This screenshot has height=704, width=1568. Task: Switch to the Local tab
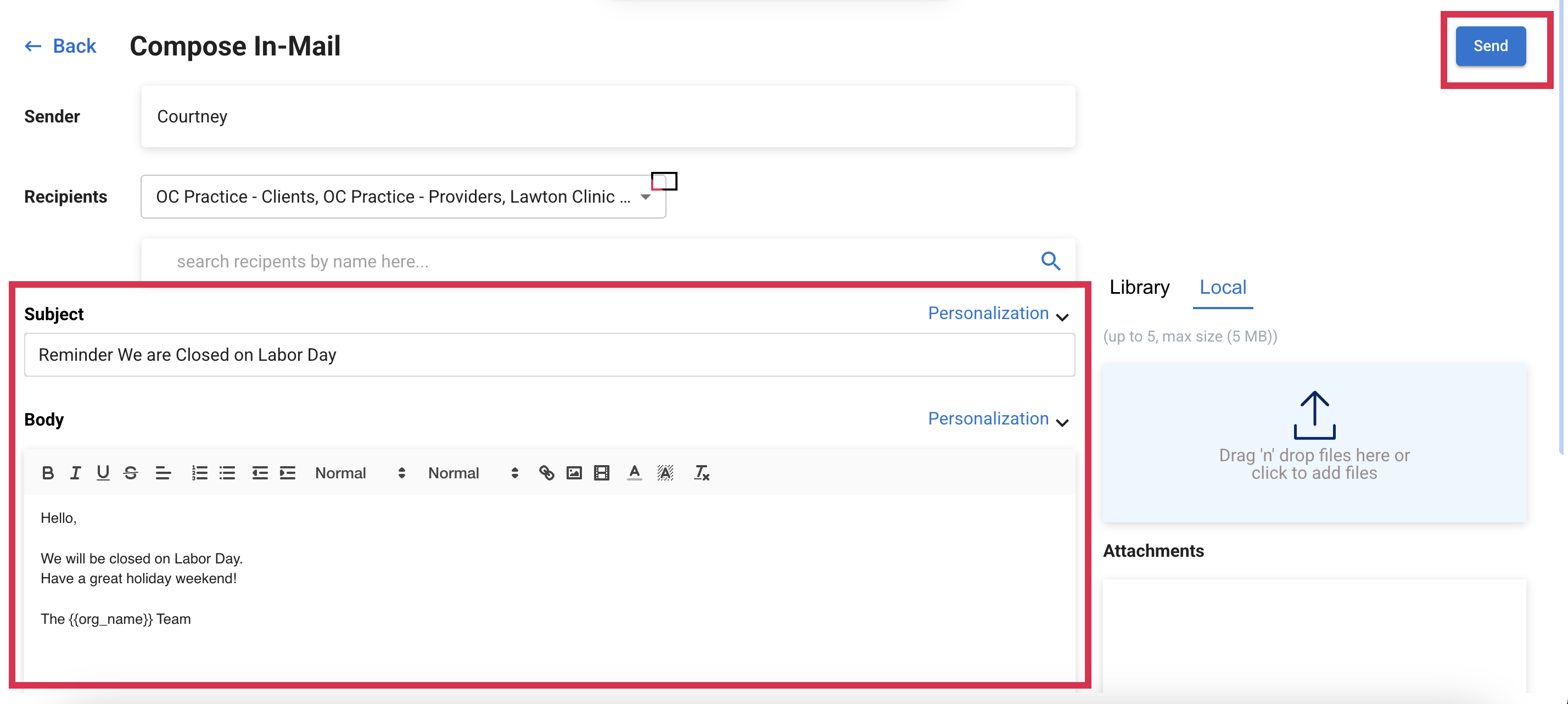[x=1222, y=287]
